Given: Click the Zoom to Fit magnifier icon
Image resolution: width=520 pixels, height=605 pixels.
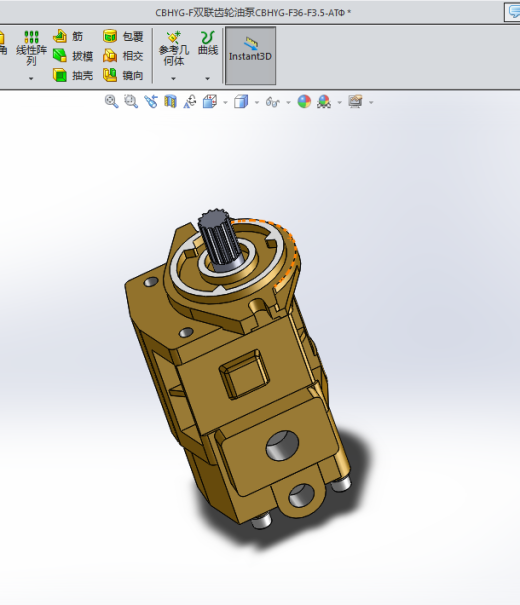Looking at the screenshot, I should pyautogui.click(x=111, y=102).
